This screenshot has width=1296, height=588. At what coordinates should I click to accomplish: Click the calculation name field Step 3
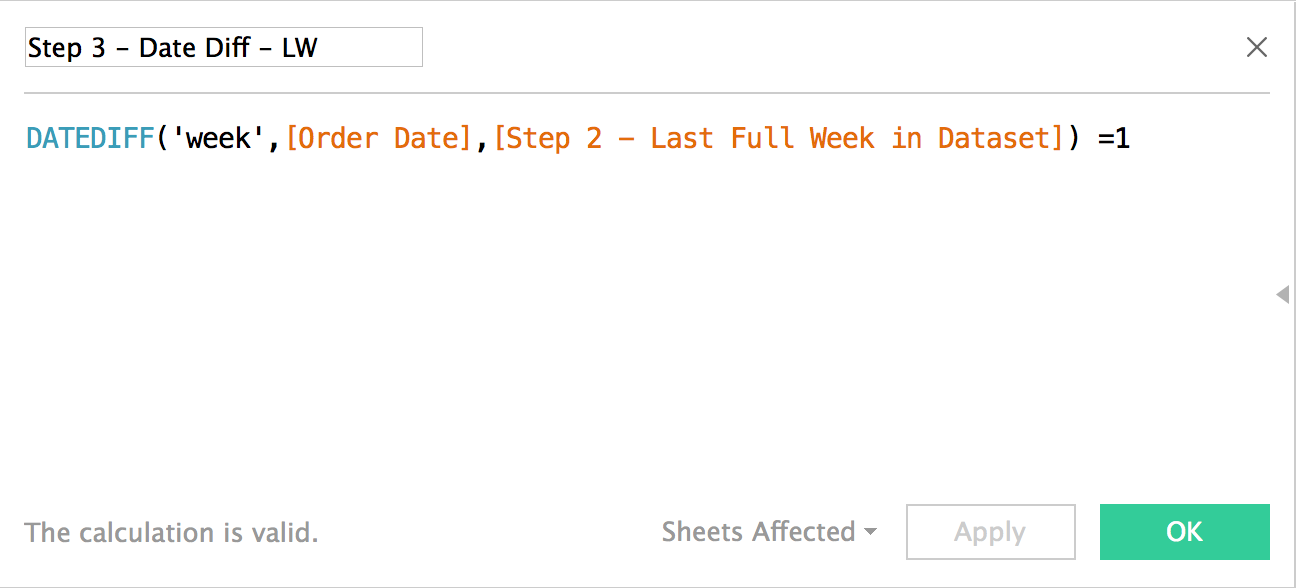[222, 47]
